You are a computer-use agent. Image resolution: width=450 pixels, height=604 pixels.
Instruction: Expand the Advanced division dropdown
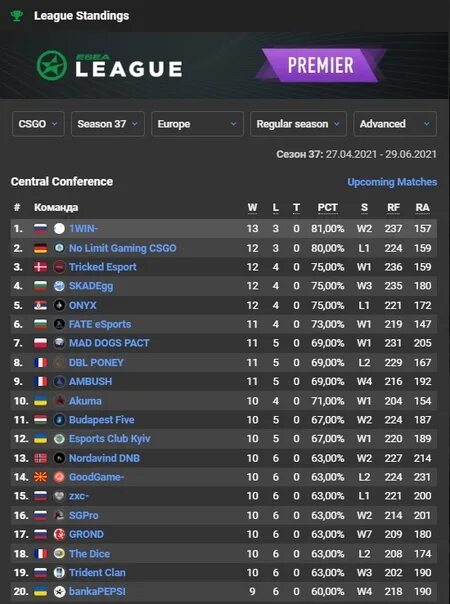click(395, 124)
